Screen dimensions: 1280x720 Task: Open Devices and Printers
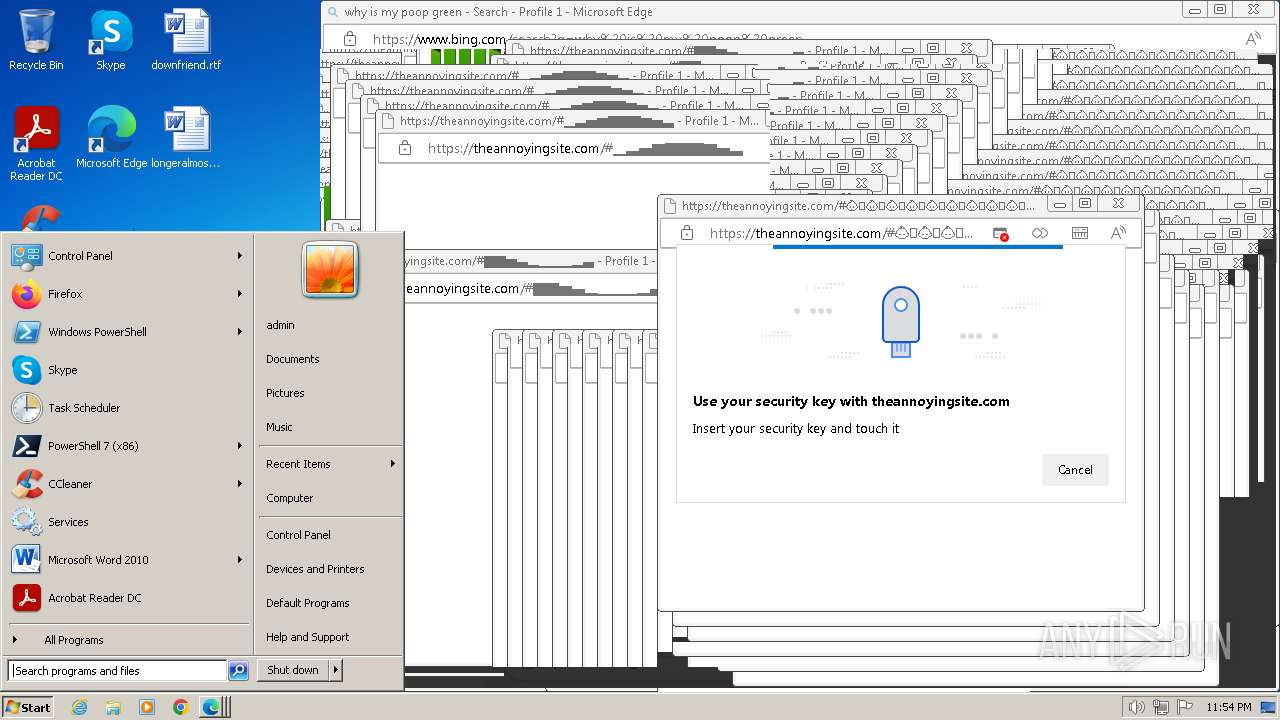click(315, 569)
